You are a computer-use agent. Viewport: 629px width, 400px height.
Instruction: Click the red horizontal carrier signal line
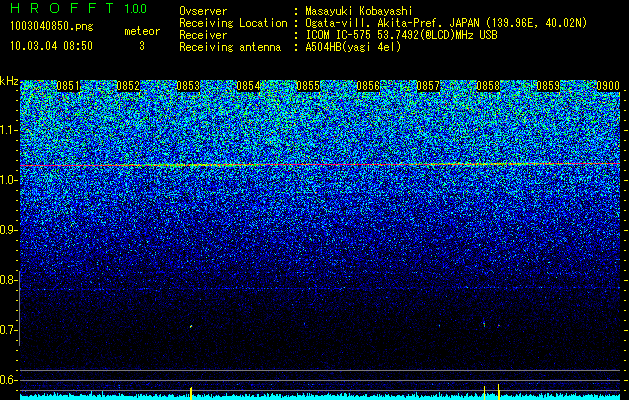pos(320,164)
